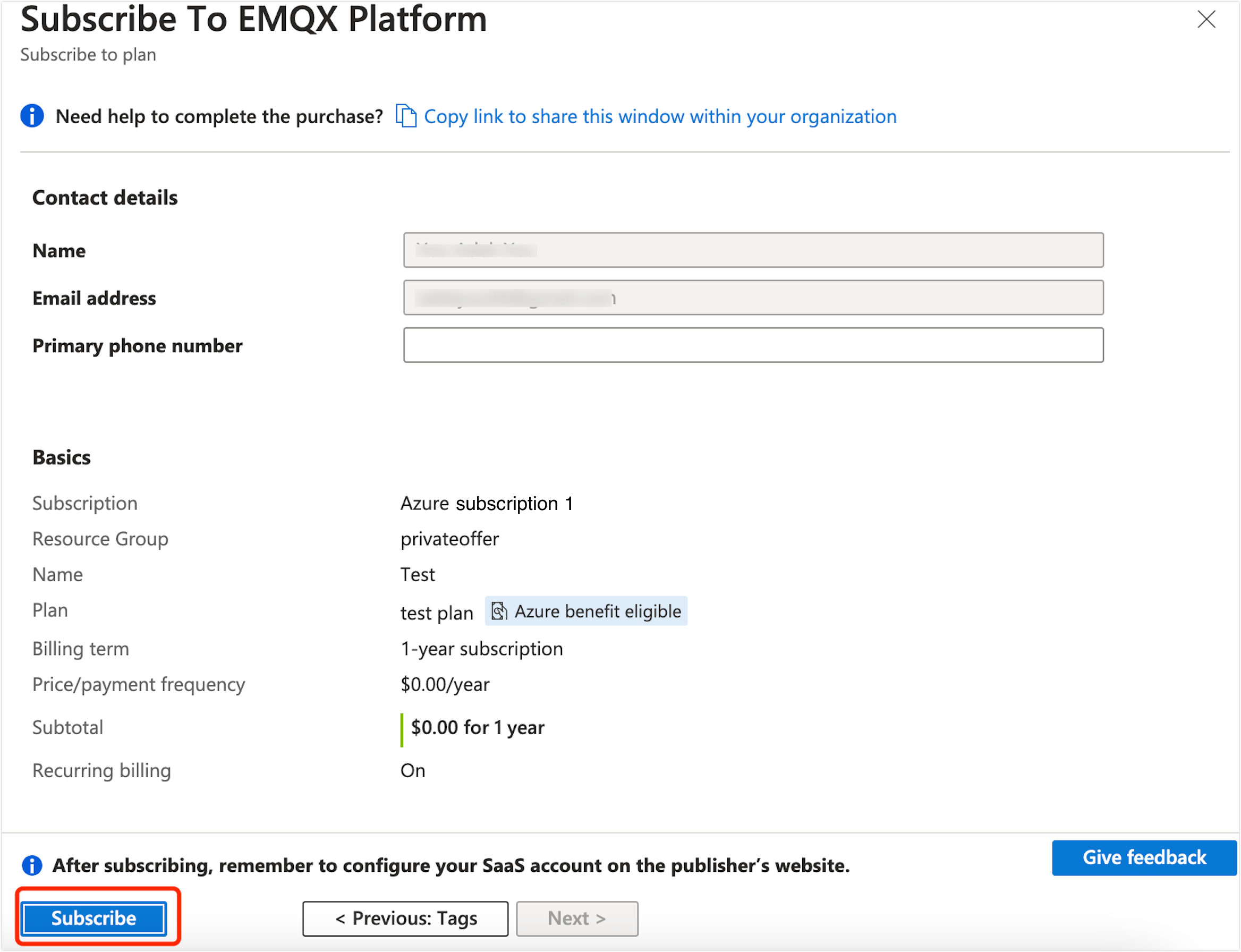Click the Email address input field

coord(753,297)
